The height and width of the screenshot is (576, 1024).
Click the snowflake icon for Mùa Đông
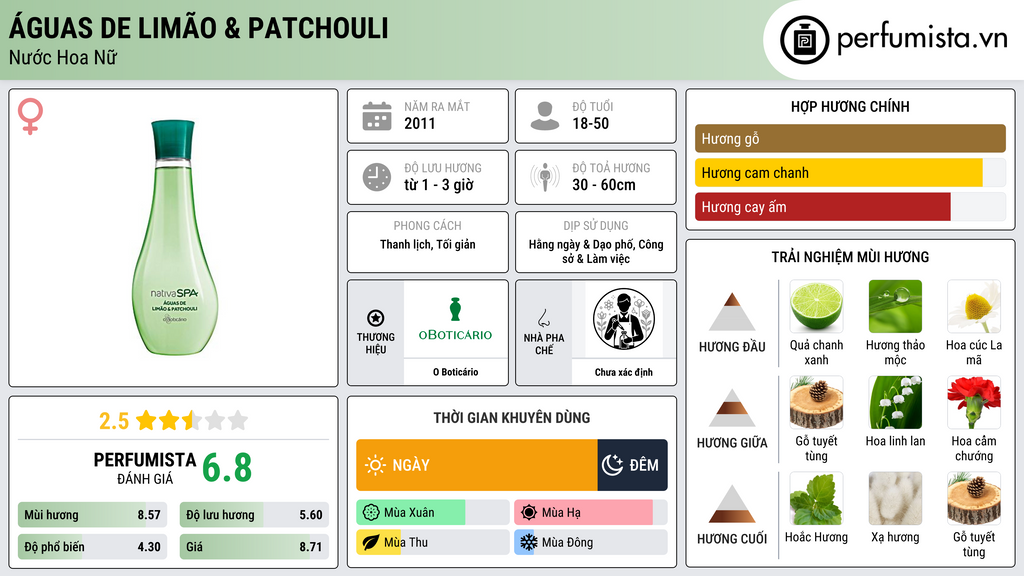(528, 542)
